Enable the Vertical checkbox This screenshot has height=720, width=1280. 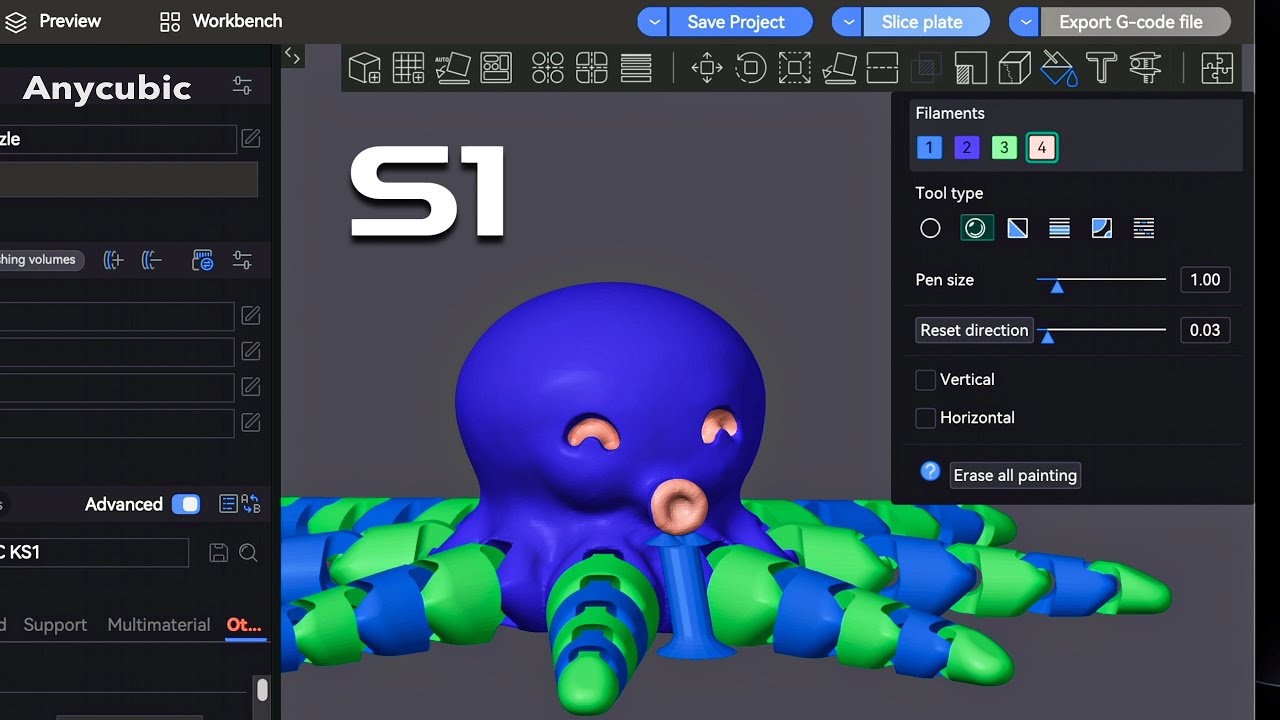(926, 380)
